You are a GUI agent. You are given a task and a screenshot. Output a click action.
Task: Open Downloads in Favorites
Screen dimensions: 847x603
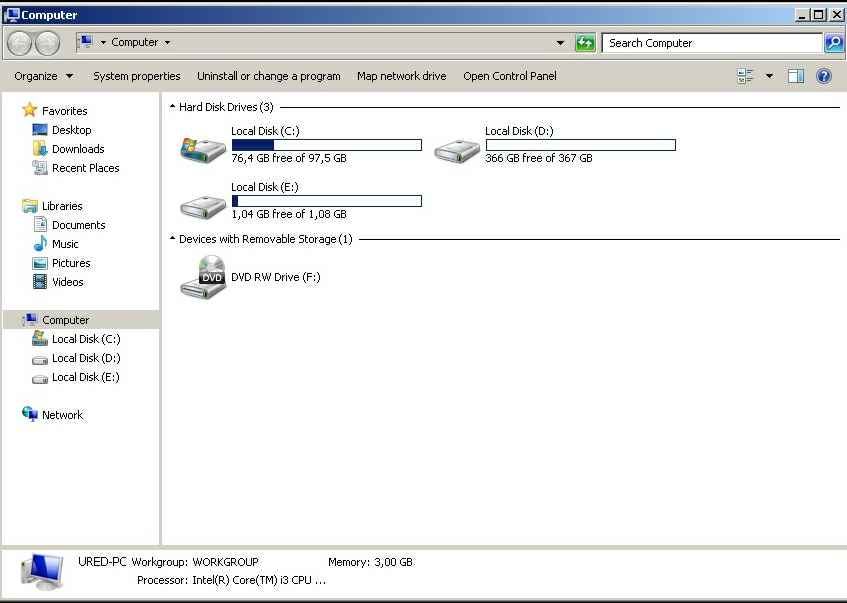coord(78,149)
